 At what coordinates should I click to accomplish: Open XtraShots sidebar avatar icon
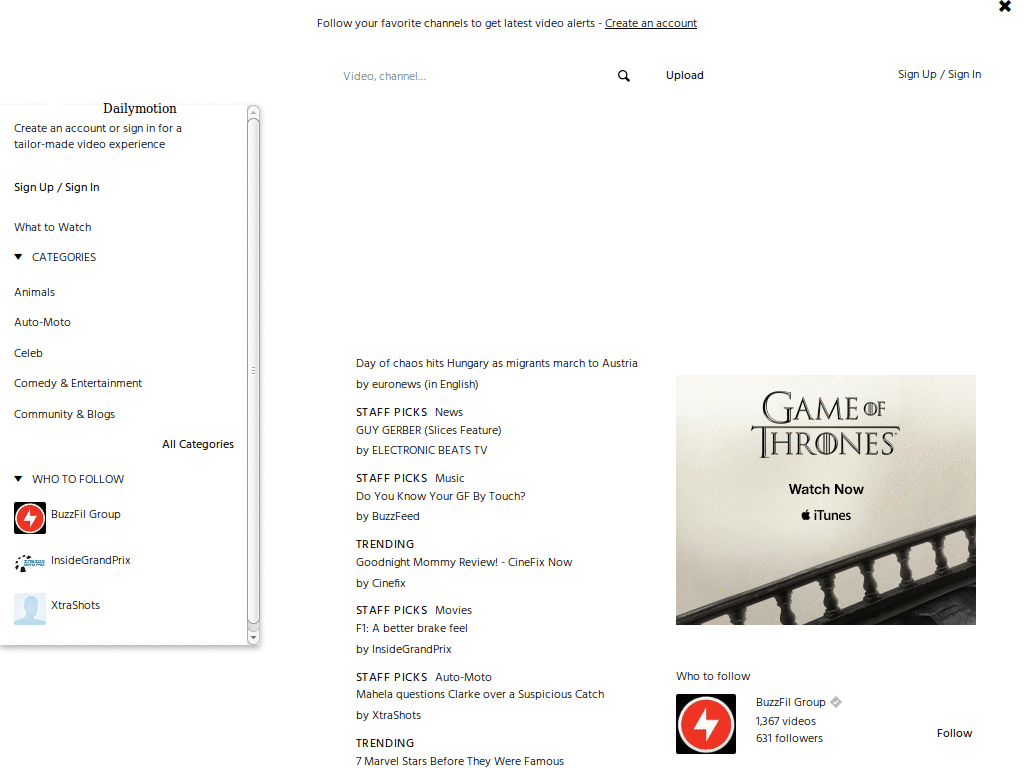(x=30, y=609)
